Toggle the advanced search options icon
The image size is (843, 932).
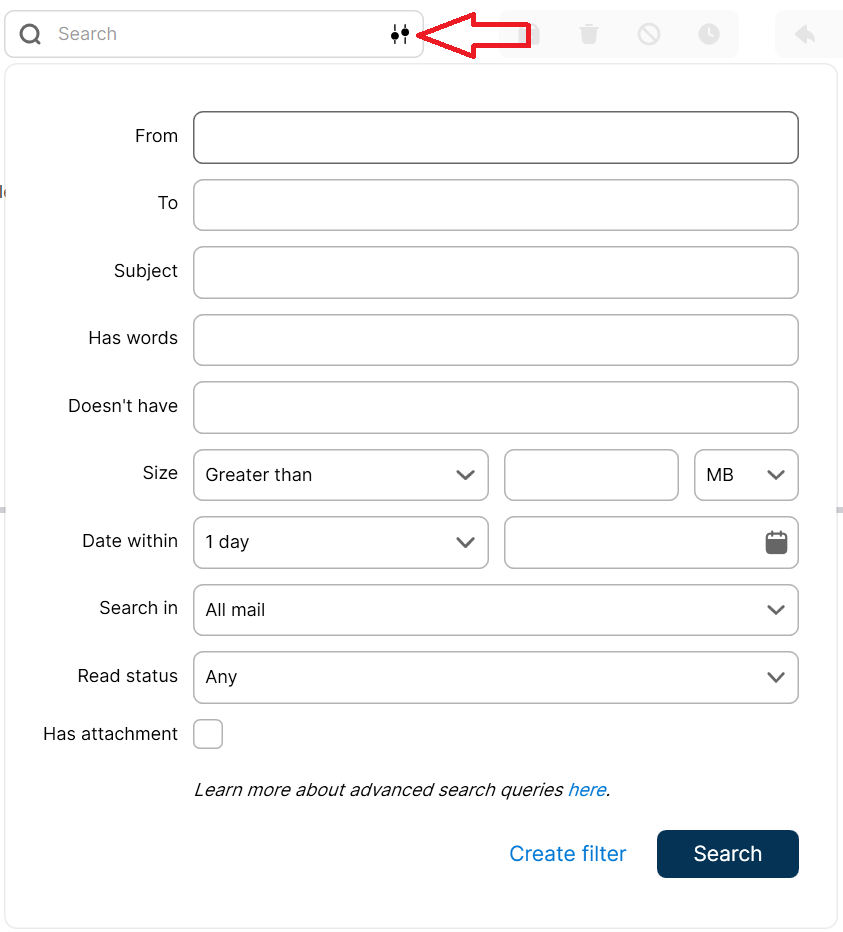(x=400, y=35)
